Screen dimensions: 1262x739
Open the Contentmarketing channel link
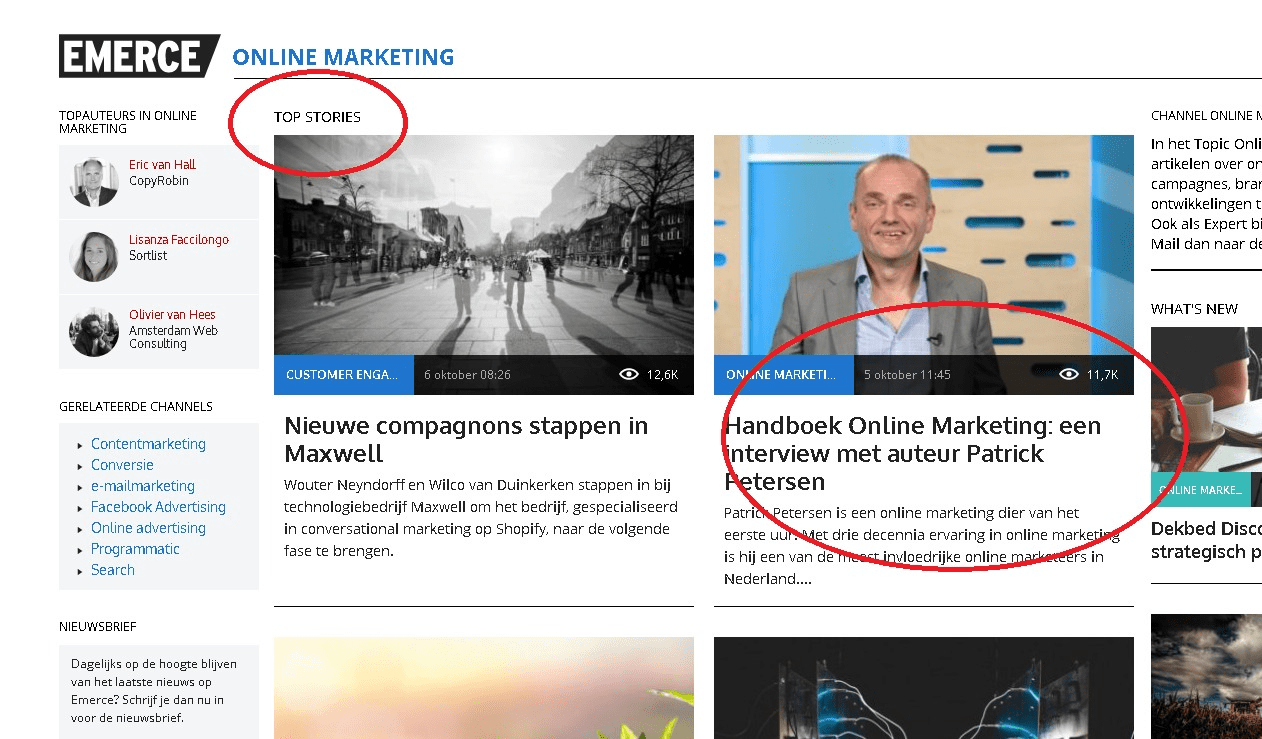tap(148, 444)
